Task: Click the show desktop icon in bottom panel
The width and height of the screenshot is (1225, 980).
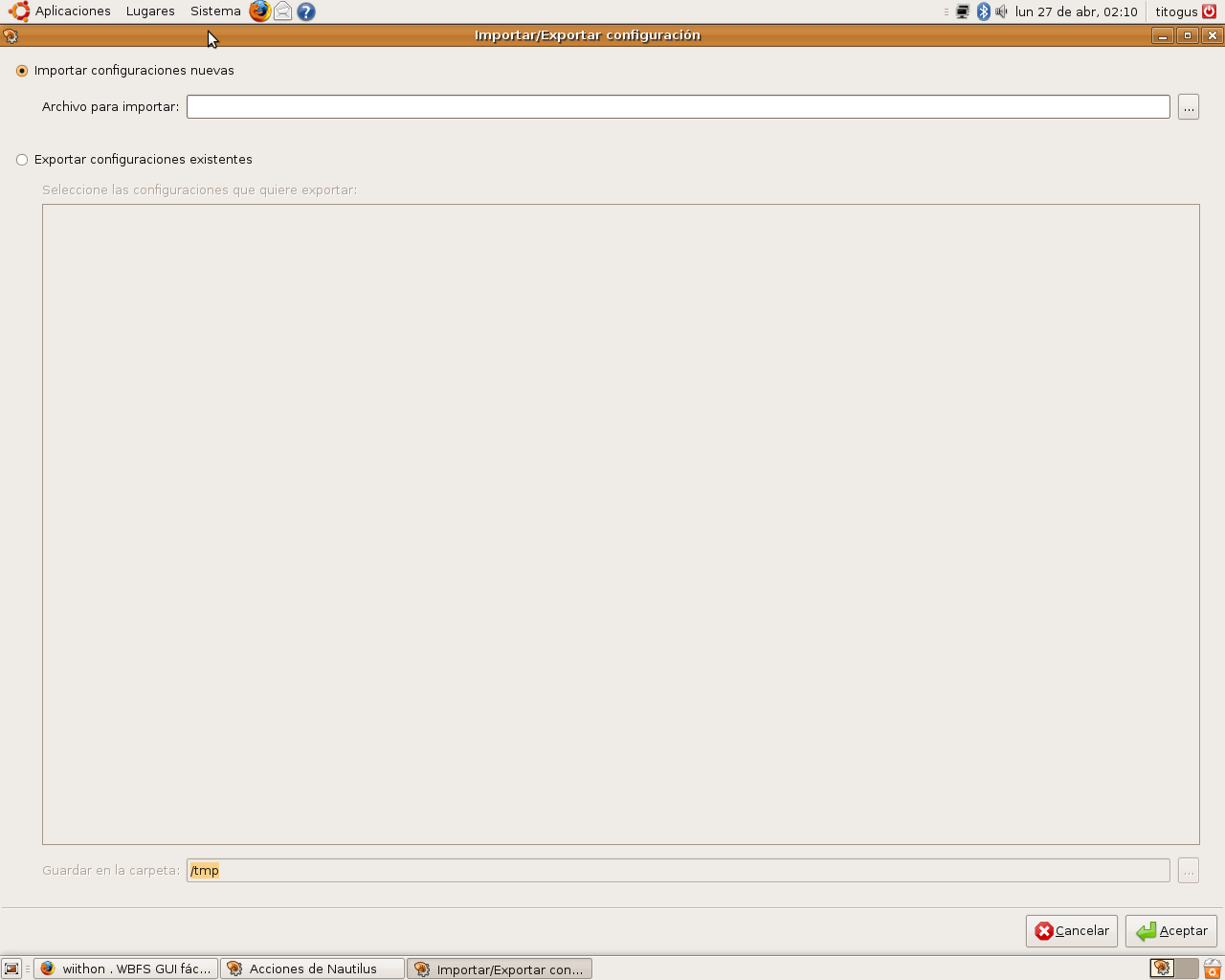Action: [x=11, y=969]
